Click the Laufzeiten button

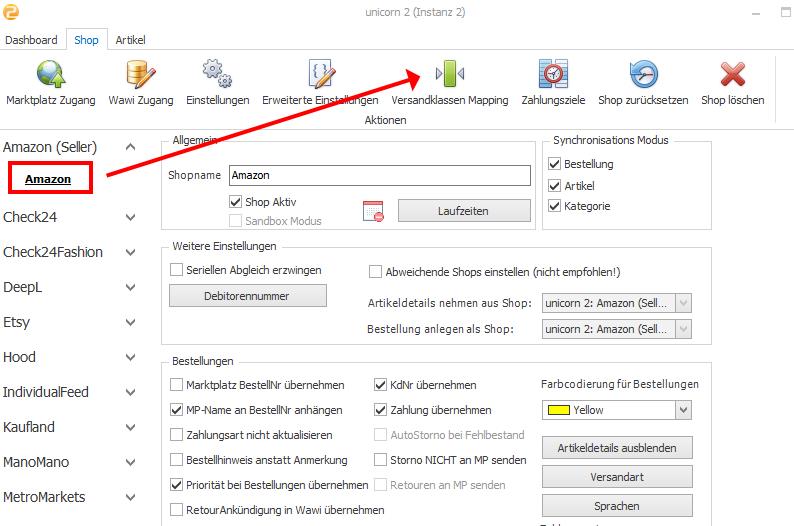464,211
